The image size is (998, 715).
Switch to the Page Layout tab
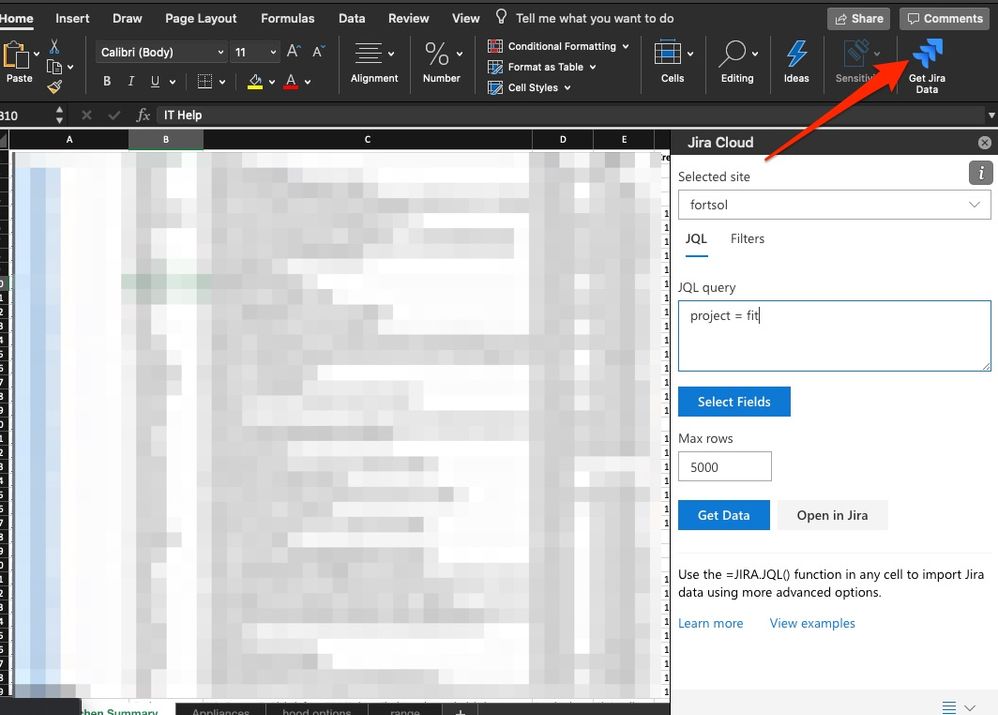point(200,18)
